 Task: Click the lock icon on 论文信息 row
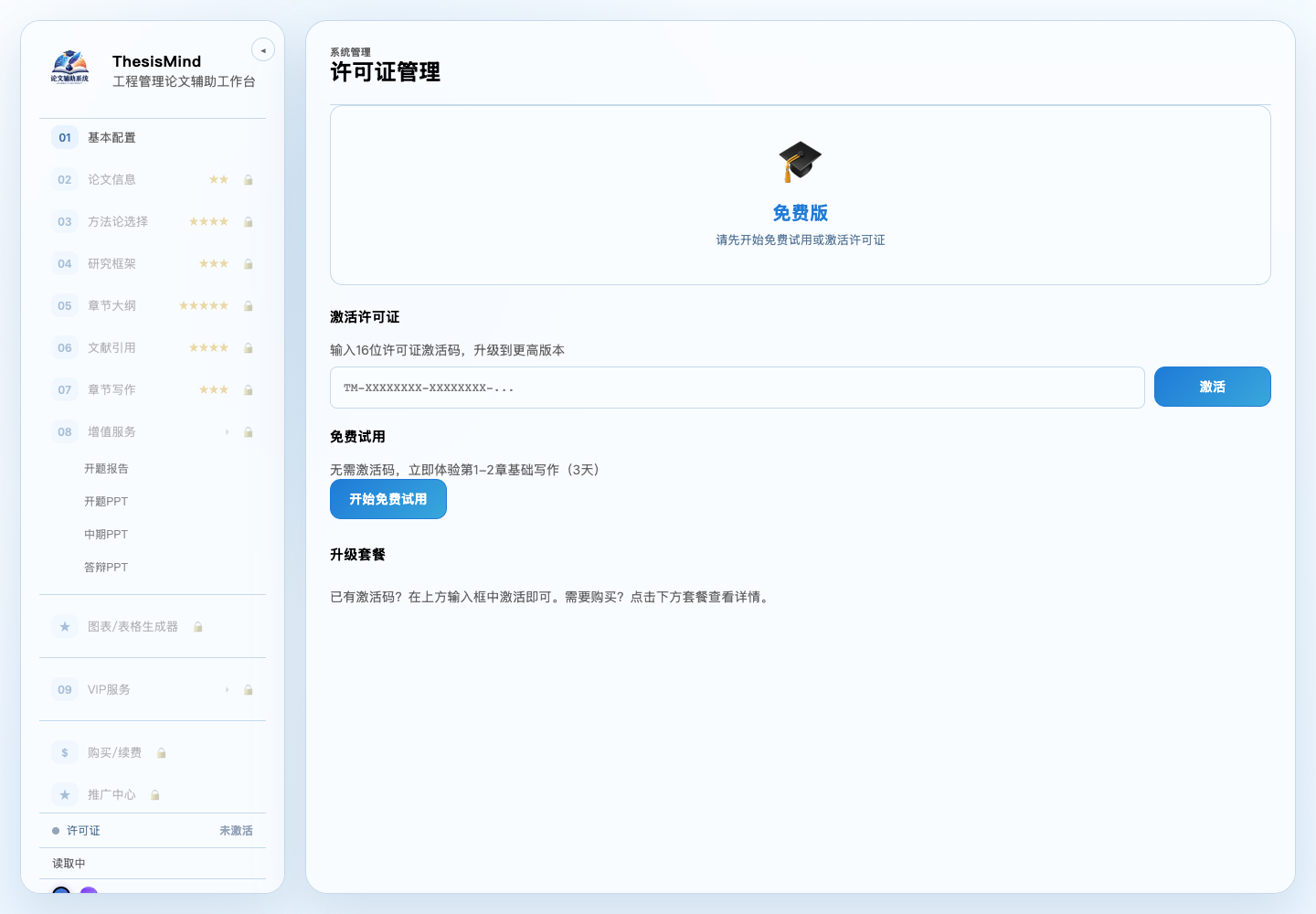[x=249, y=180]
